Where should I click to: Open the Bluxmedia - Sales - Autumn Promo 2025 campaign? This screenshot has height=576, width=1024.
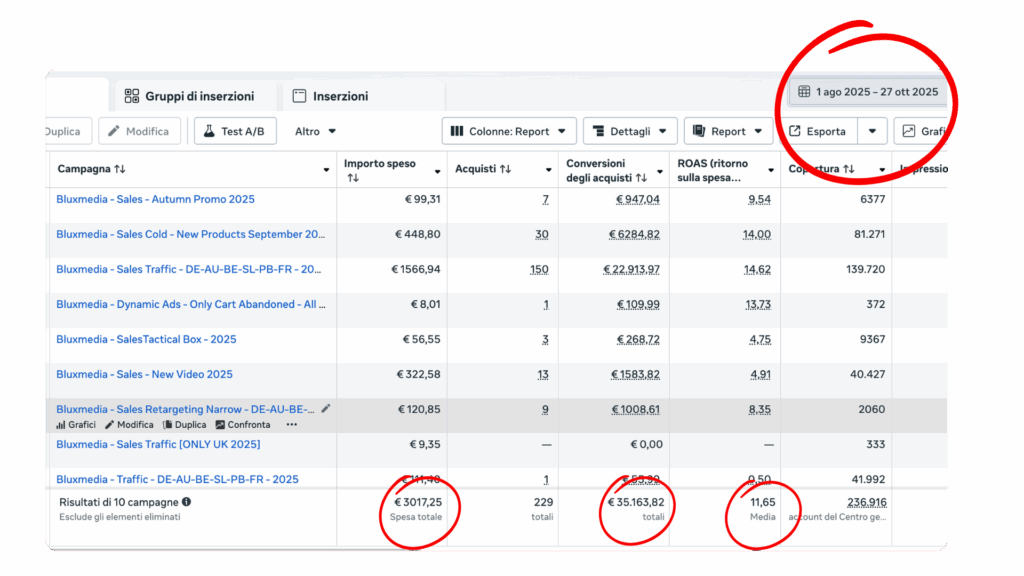point(155,199)
